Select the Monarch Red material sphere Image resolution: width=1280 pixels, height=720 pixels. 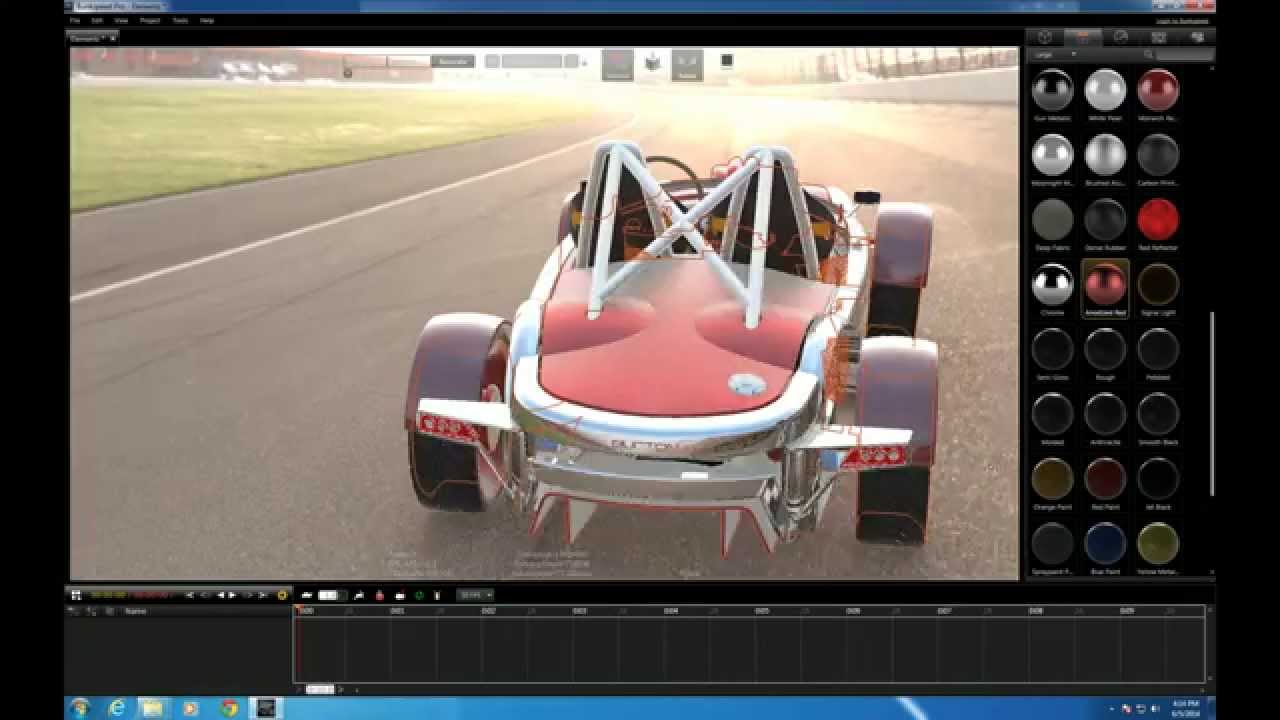coord(1158,90)
